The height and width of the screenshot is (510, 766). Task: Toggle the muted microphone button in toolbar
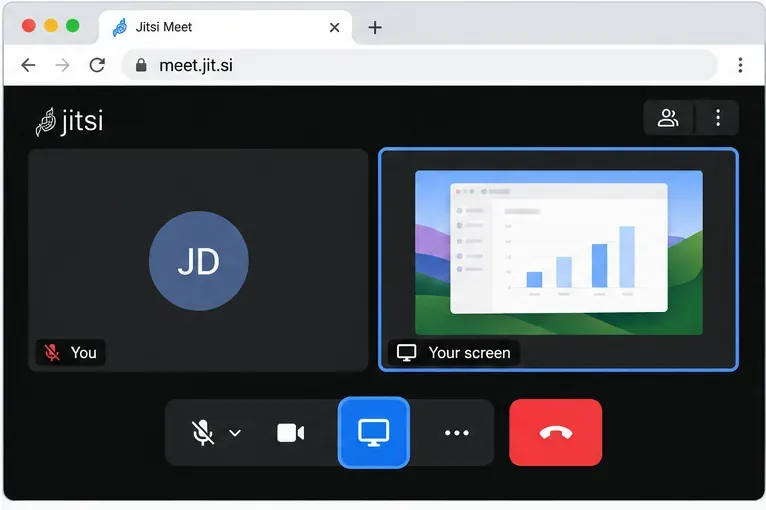point(202,433)
